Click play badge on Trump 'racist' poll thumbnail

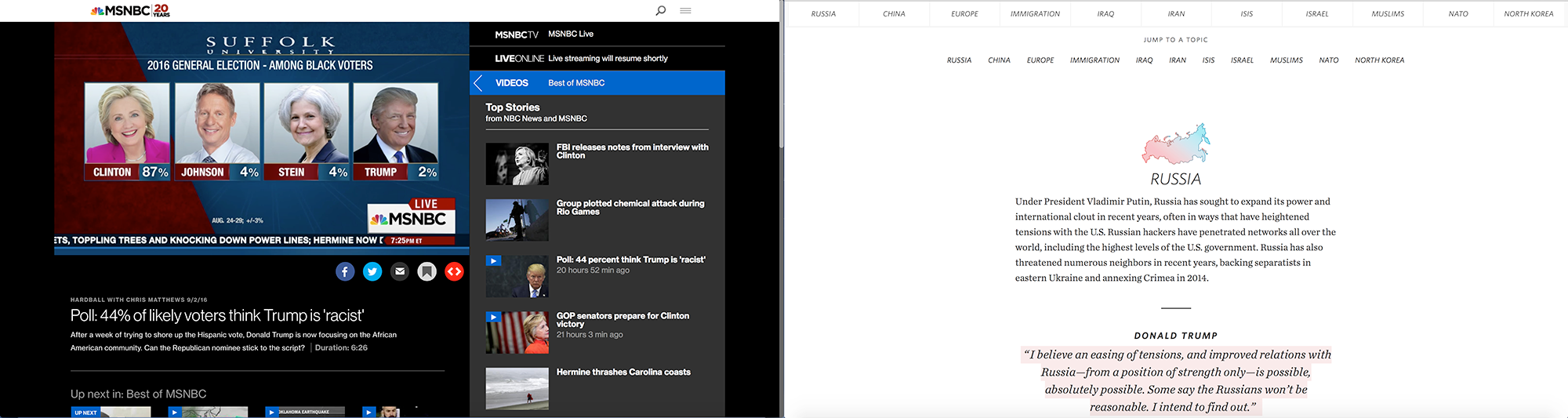coord(493,260)
